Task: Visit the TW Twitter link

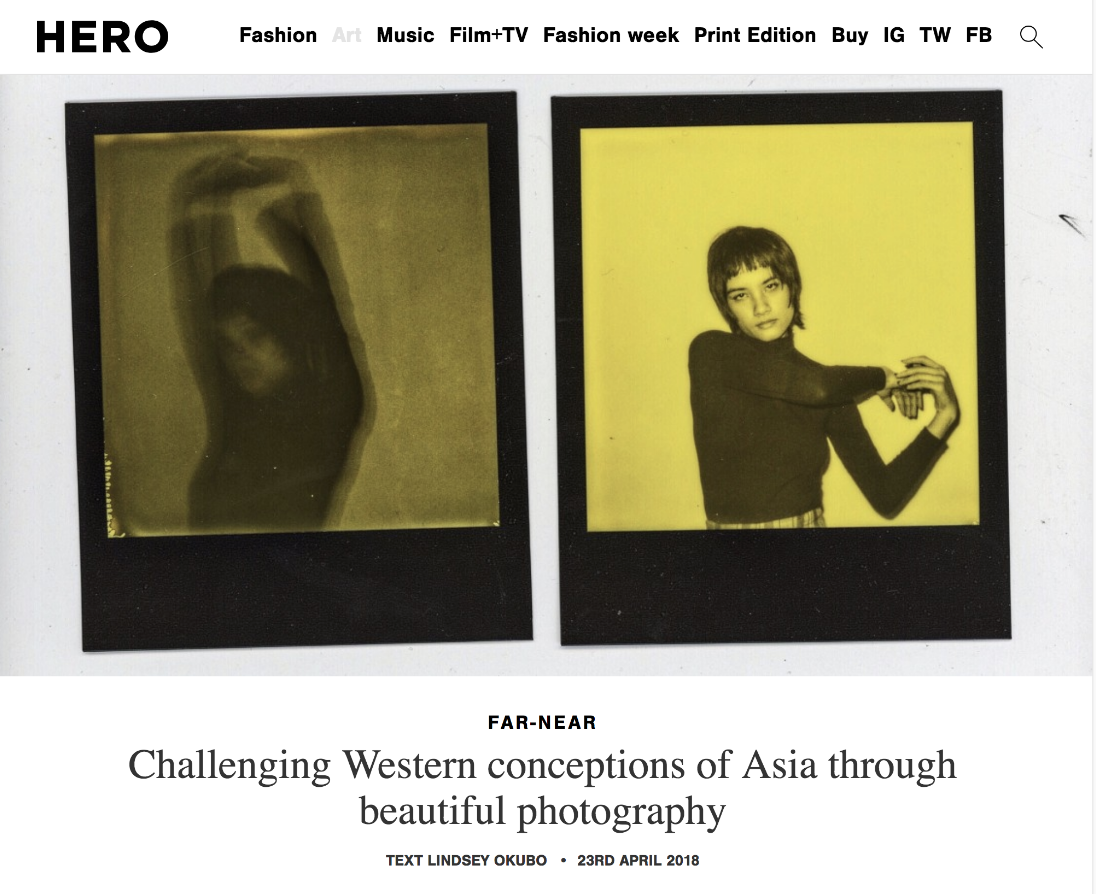Action: point(935,35)
